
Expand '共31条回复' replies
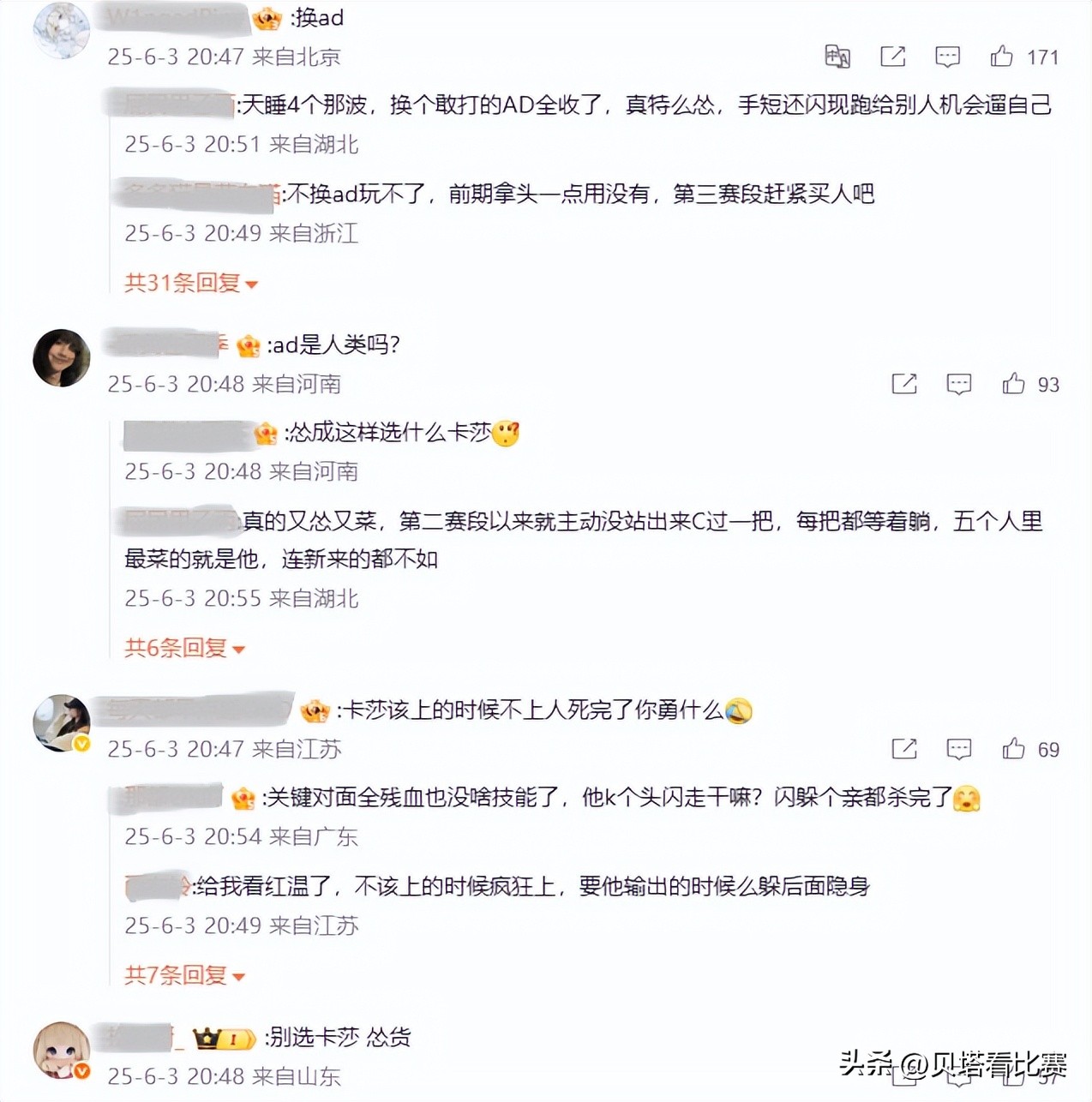pos(191,283)
